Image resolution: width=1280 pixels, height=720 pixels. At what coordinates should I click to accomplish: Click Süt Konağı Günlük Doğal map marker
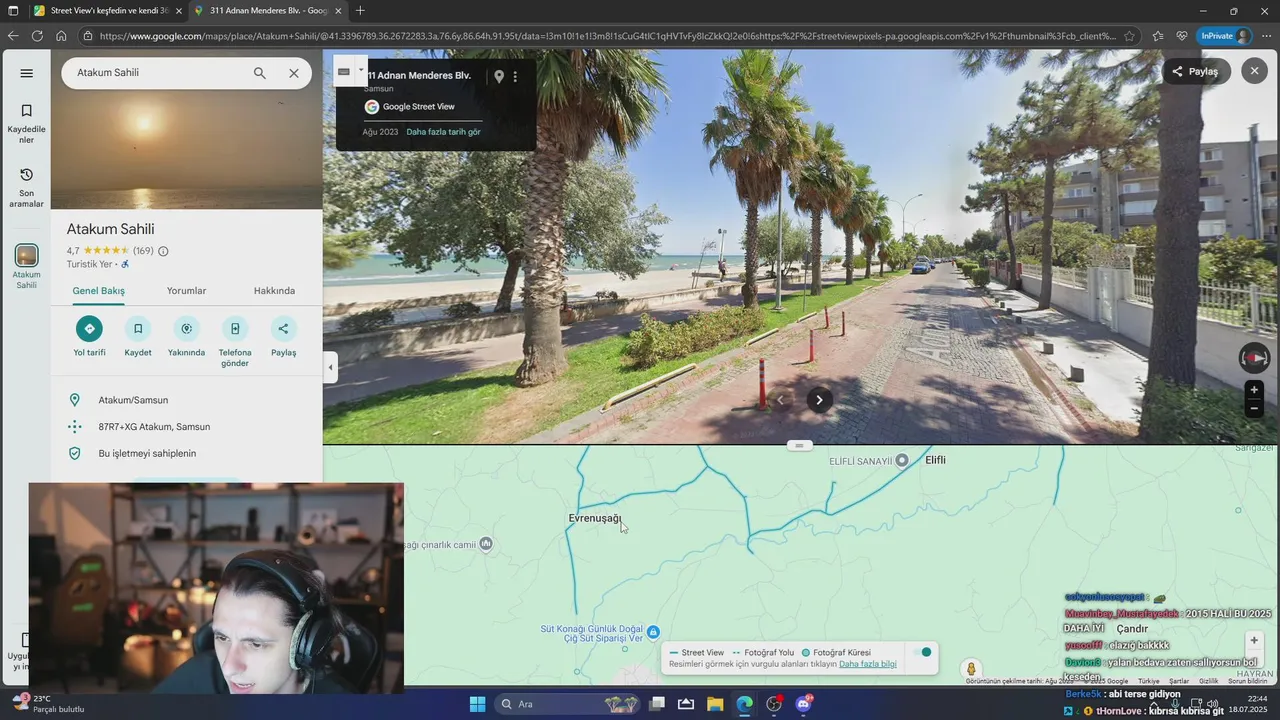click(x=653, y=632)
